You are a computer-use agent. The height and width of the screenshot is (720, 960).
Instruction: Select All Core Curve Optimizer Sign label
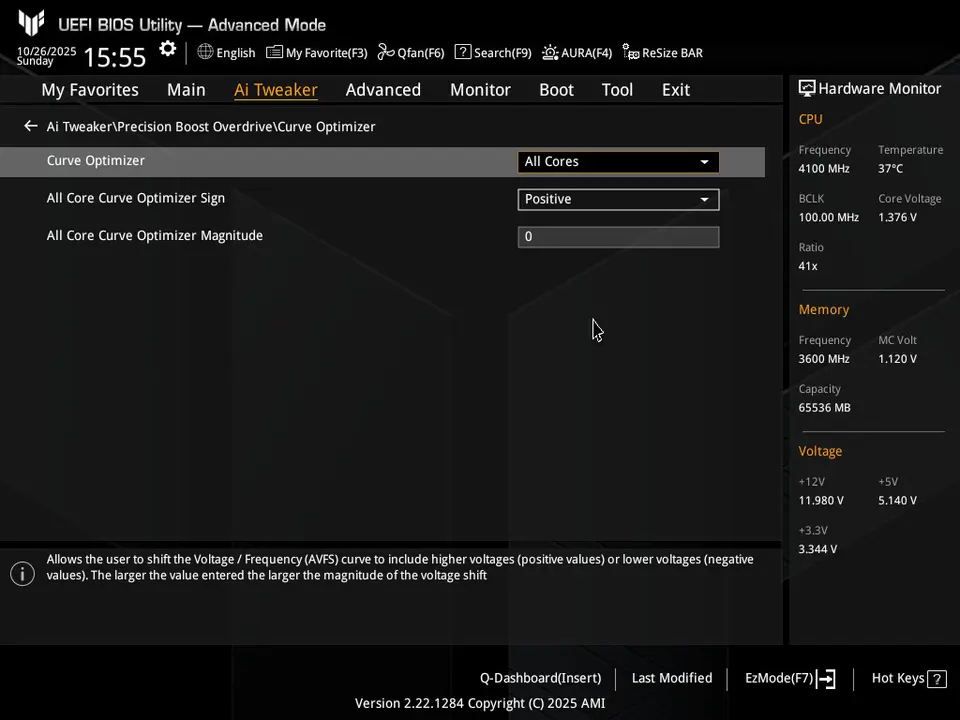tap(136, 198)
